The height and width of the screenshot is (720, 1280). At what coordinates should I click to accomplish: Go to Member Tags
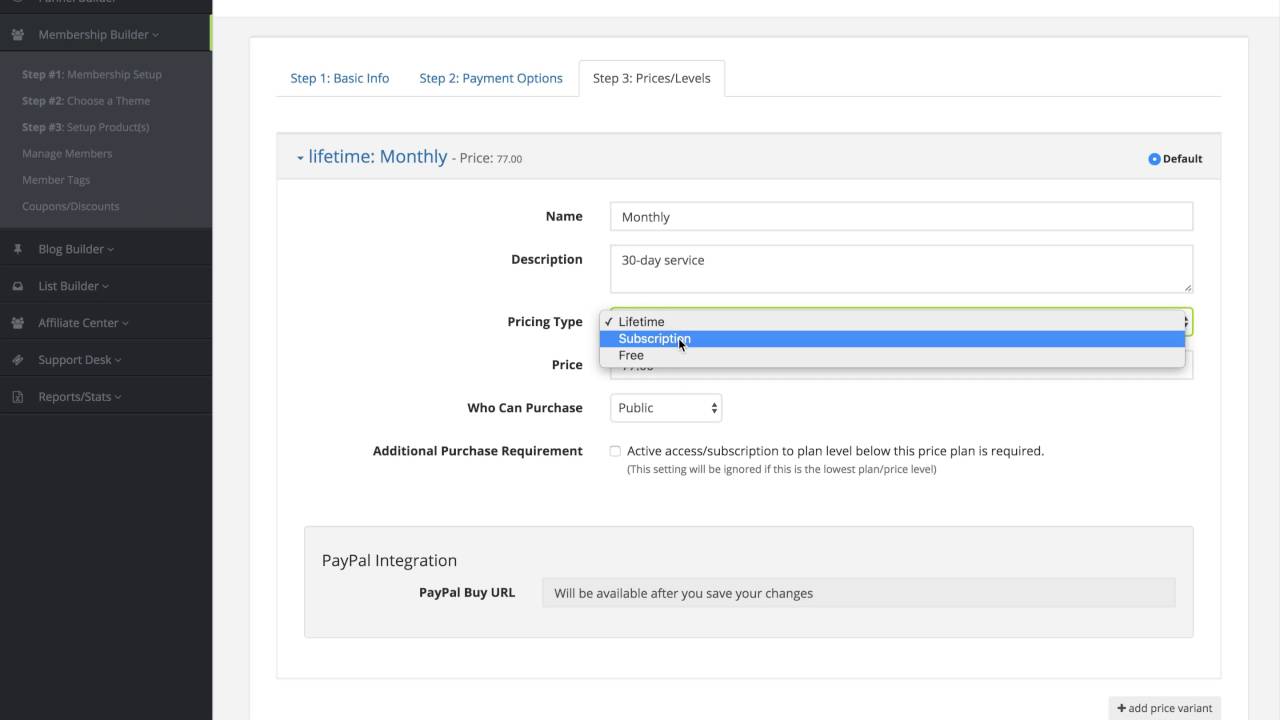[x=56, y=180]
